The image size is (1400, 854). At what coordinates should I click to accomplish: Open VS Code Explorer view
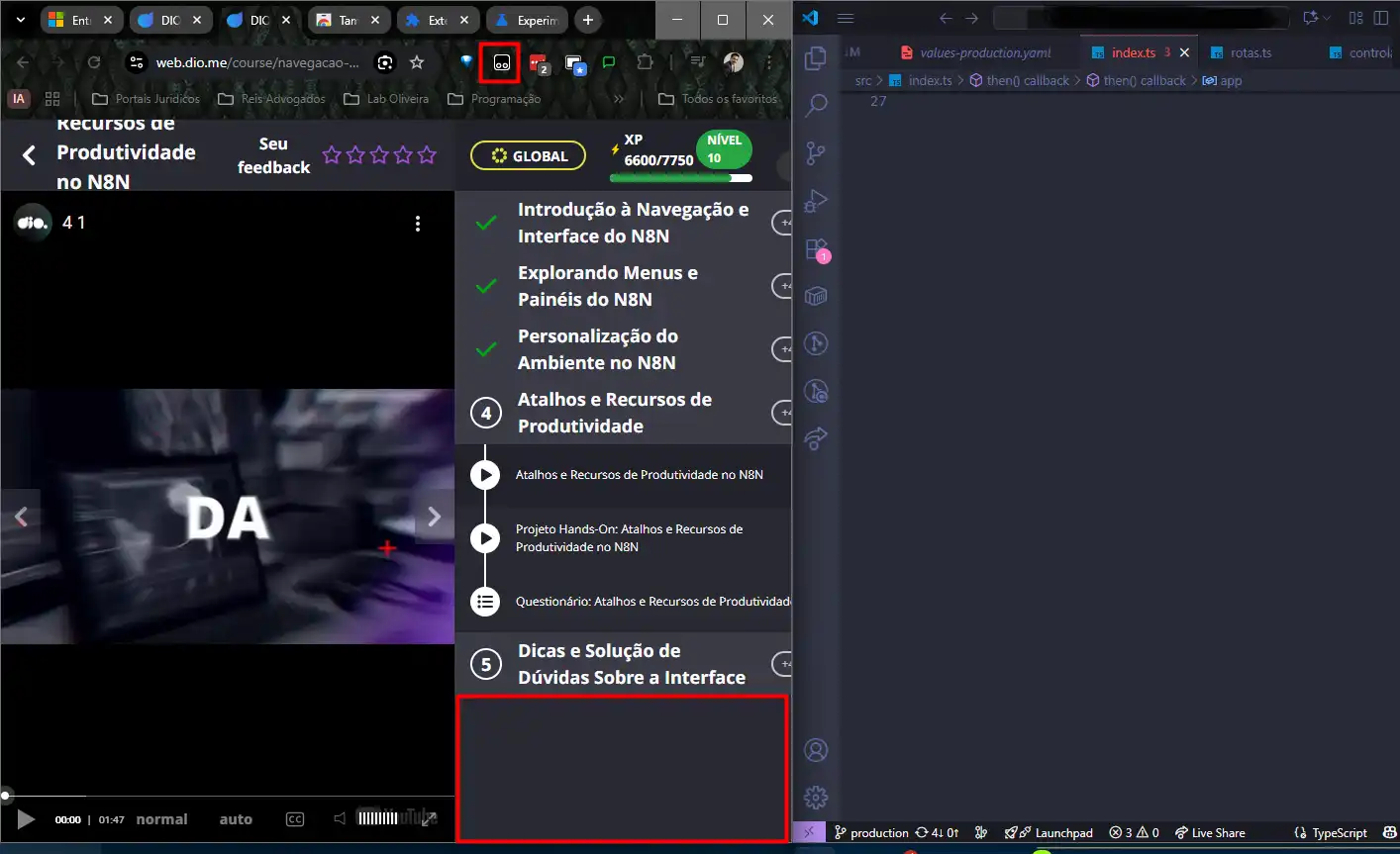pyautogui.click(x=816, y=58)
